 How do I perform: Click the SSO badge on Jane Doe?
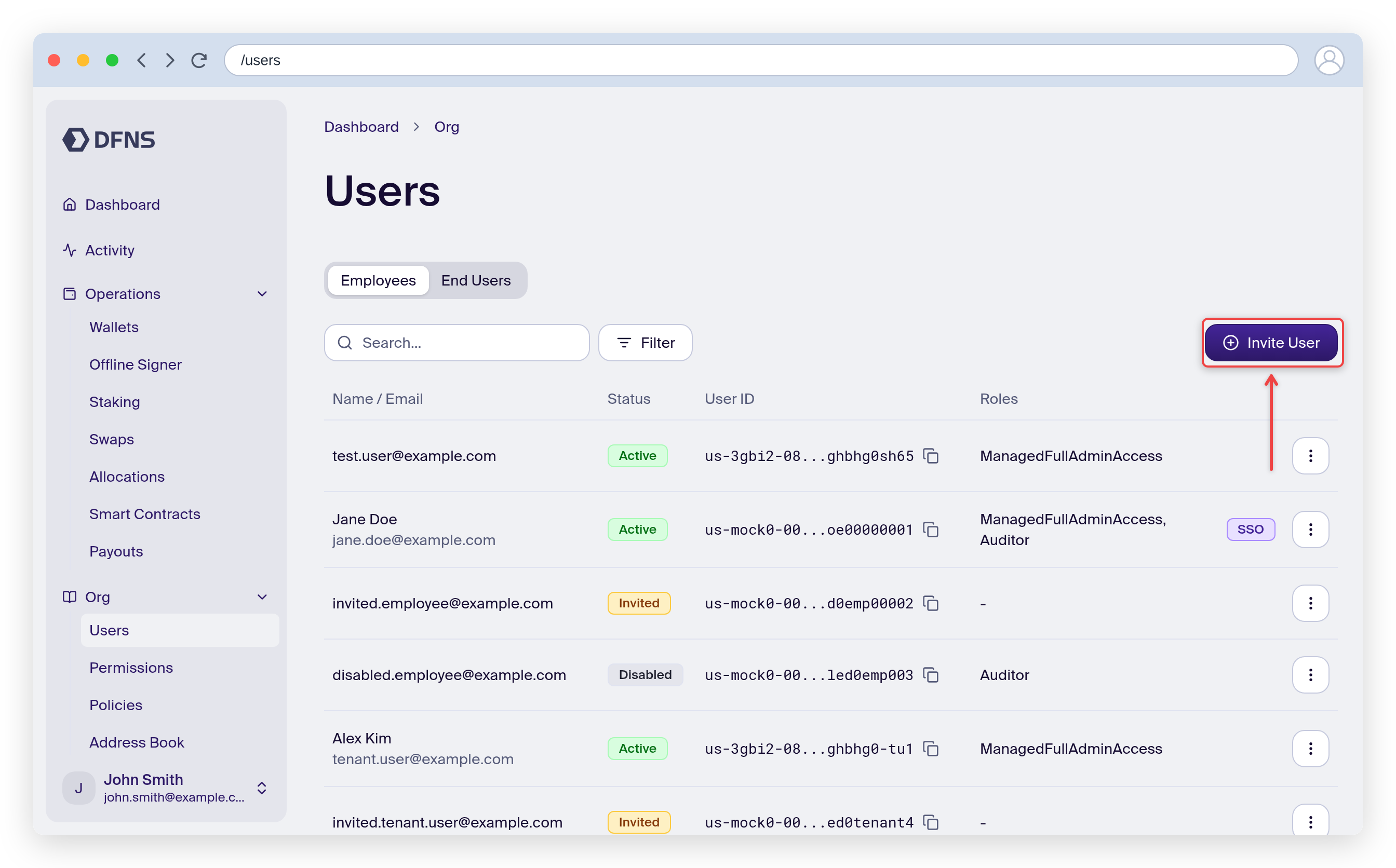(1250, 530)
